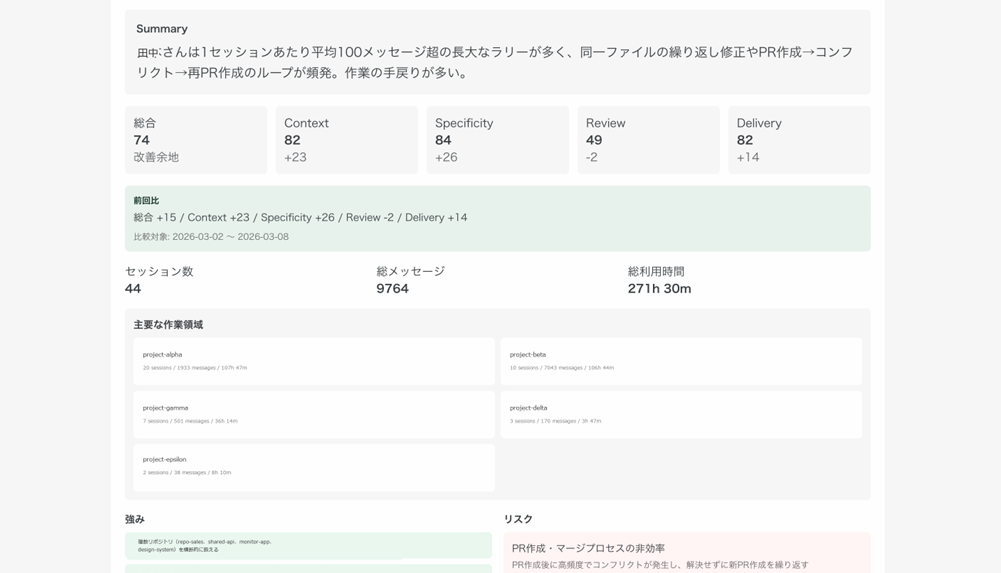Select the Delivery score card
The height and width of the screenshot is (573, 1001).
tap(798, 140)
